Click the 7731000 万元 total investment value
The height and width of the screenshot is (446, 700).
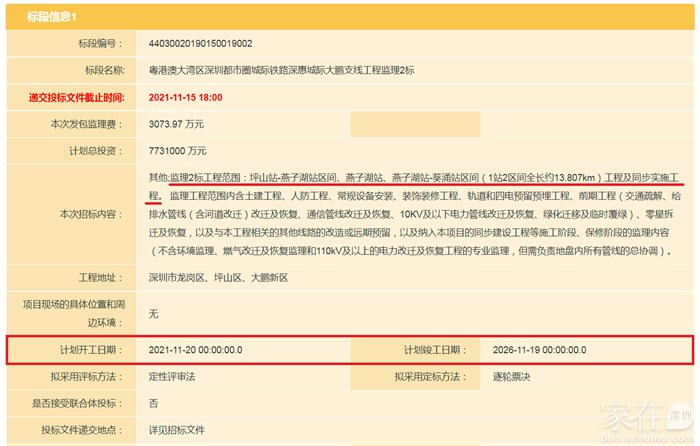pos(177,150)
